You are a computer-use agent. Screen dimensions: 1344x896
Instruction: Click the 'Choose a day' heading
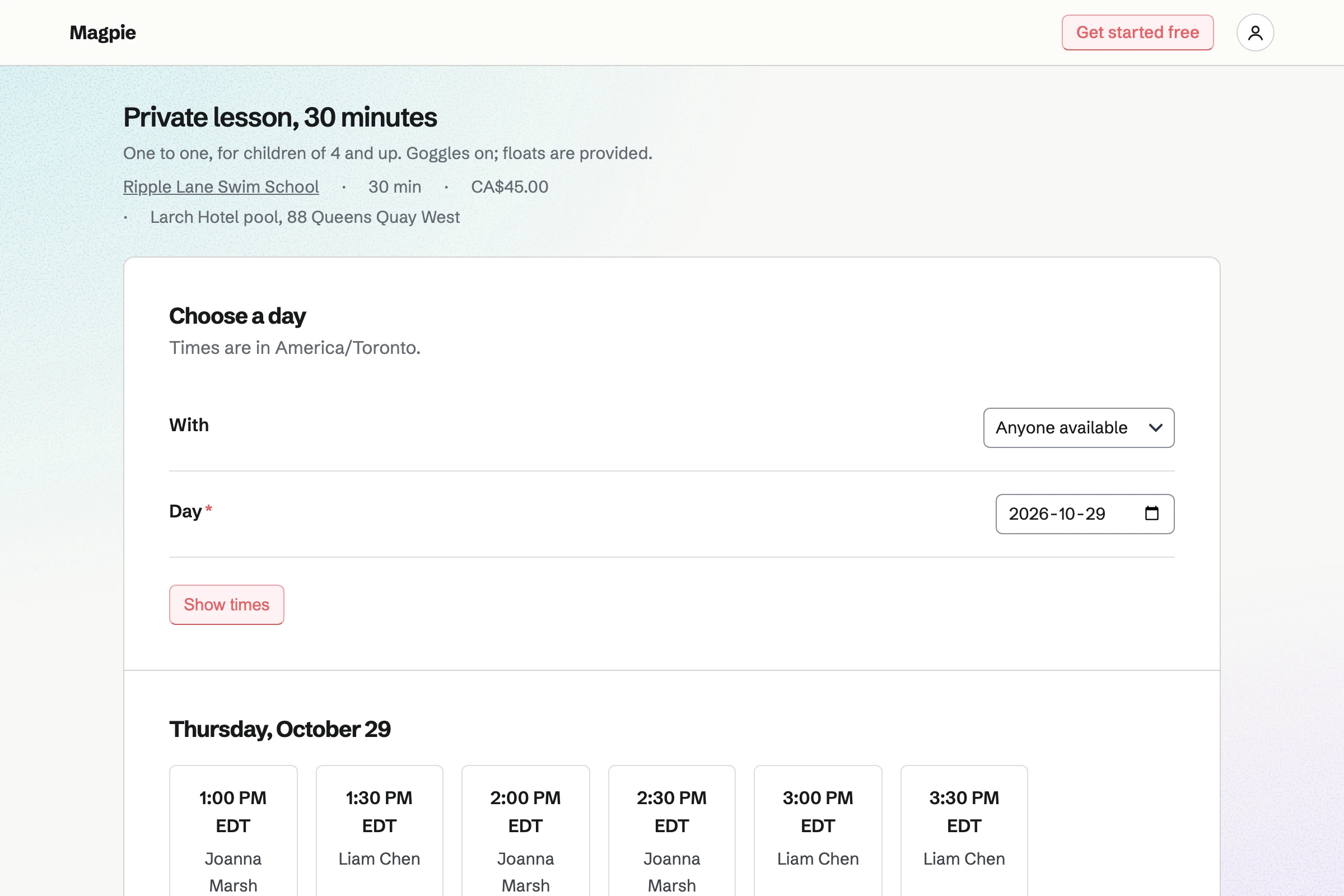pyautogui.click(x=237, y=316)
